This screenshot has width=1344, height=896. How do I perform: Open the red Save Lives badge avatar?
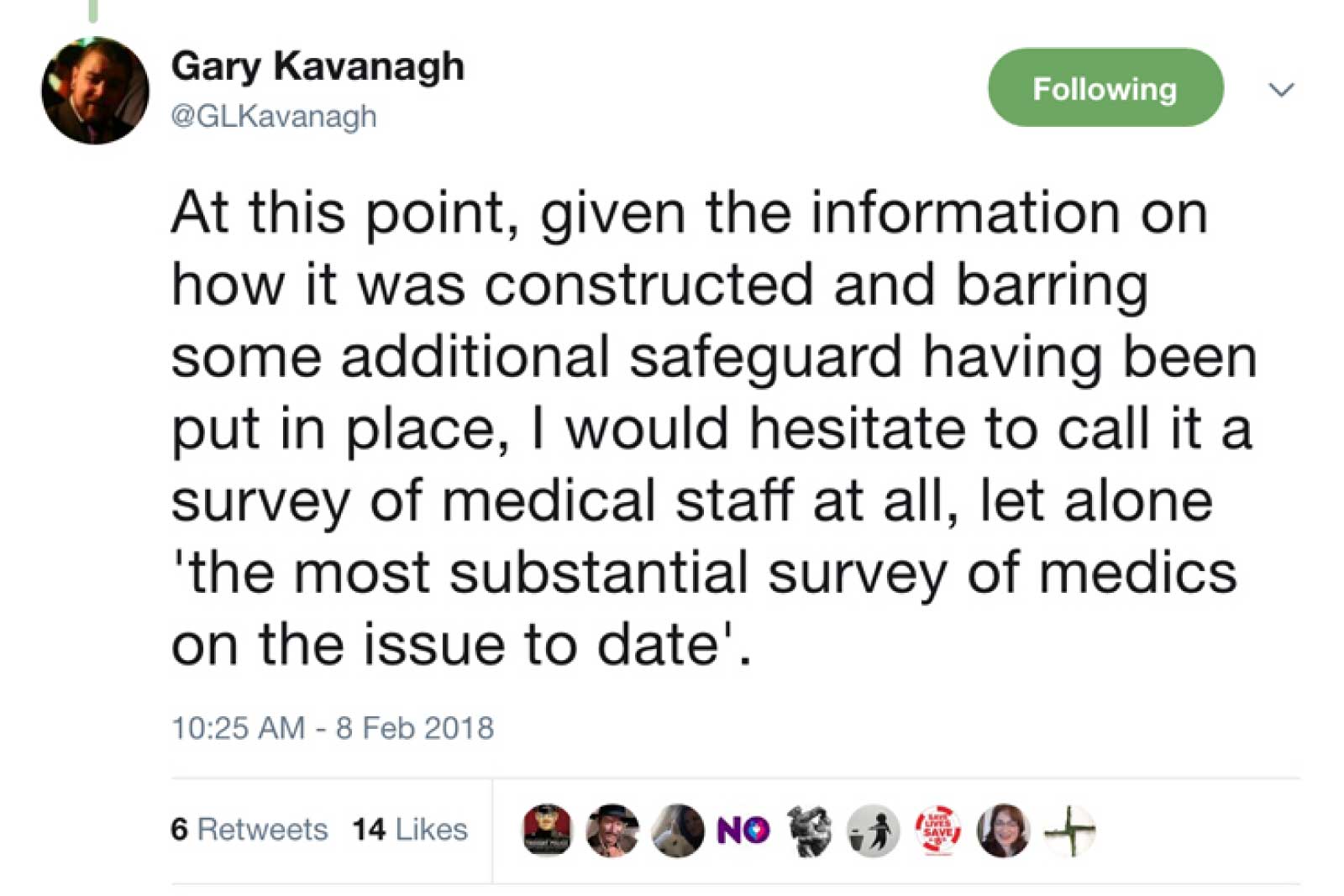click(938, 831)
